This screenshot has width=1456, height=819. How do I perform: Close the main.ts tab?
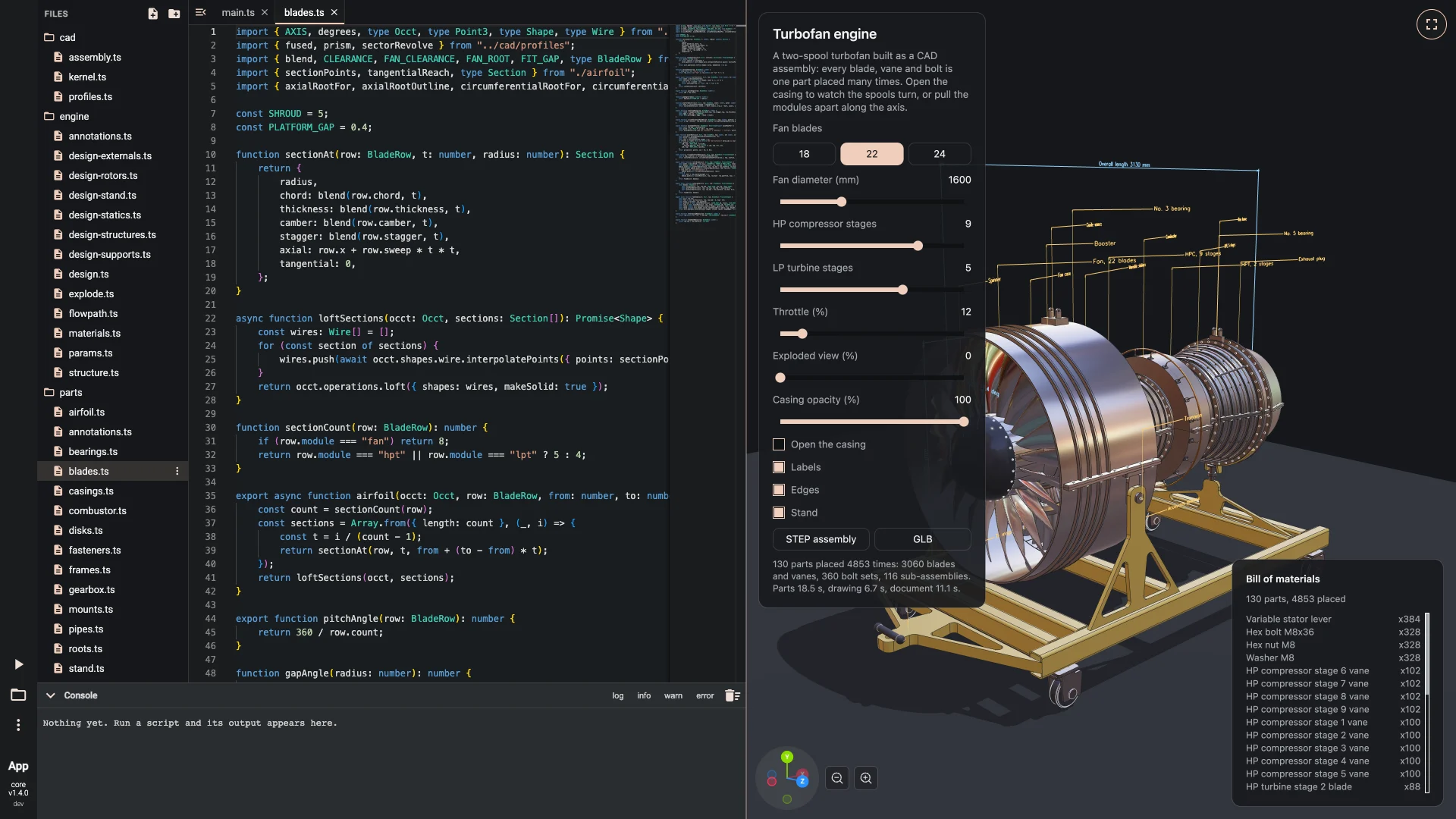pyautogui.click(x=265, y=12)
